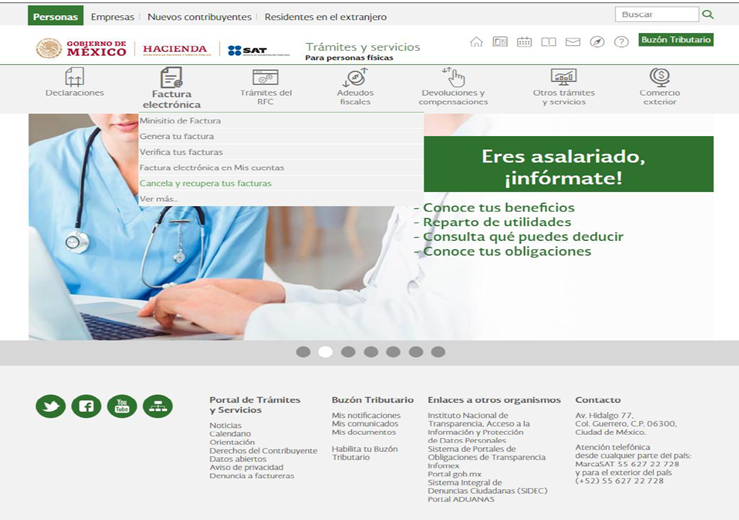The height and width of the screenshot is (520, 739).
Task: Expand the Declaraciones menu
Action: tap(74, 83)
